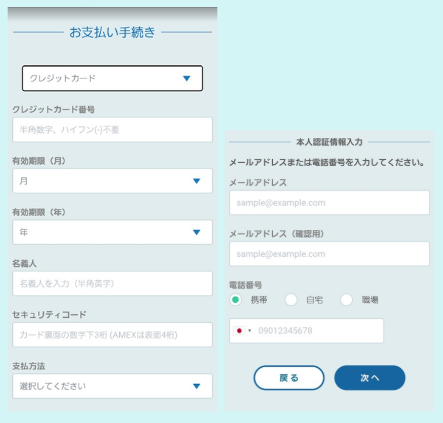The width and height of the screenshot is (443, 423).
Task: Click the メールアドレス（確認用） input field
Action: [x=329, y=254]
